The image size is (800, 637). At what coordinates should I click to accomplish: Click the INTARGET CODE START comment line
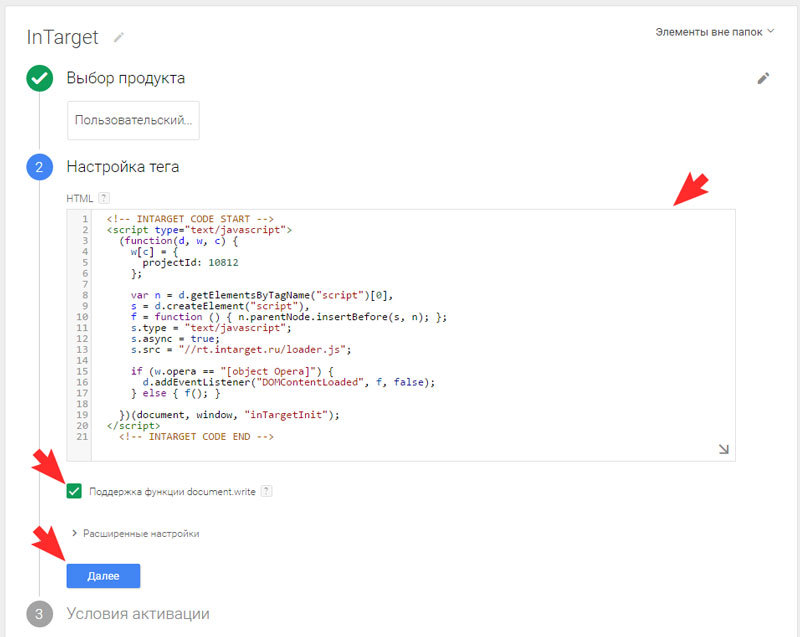point(190,219)
